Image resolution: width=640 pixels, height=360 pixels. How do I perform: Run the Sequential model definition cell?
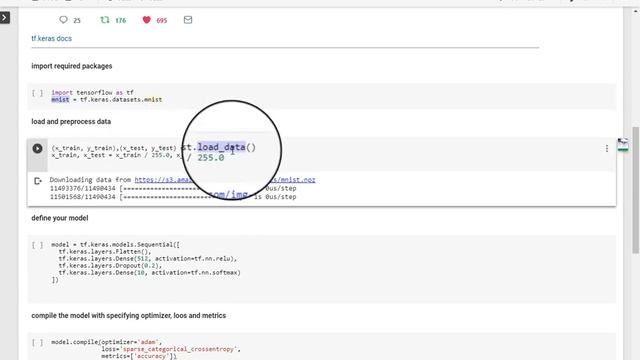click(x=38, y=245)
